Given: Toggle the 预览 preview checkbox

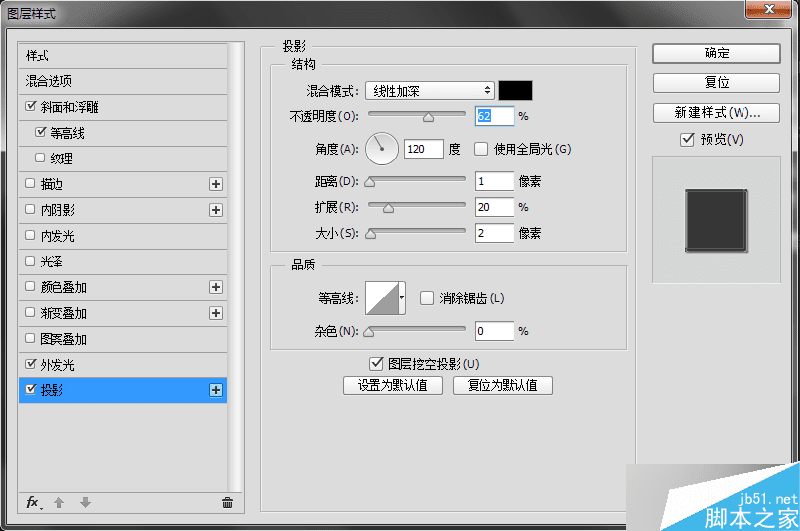Looking at the screenshot, I should tap(687, 139).
